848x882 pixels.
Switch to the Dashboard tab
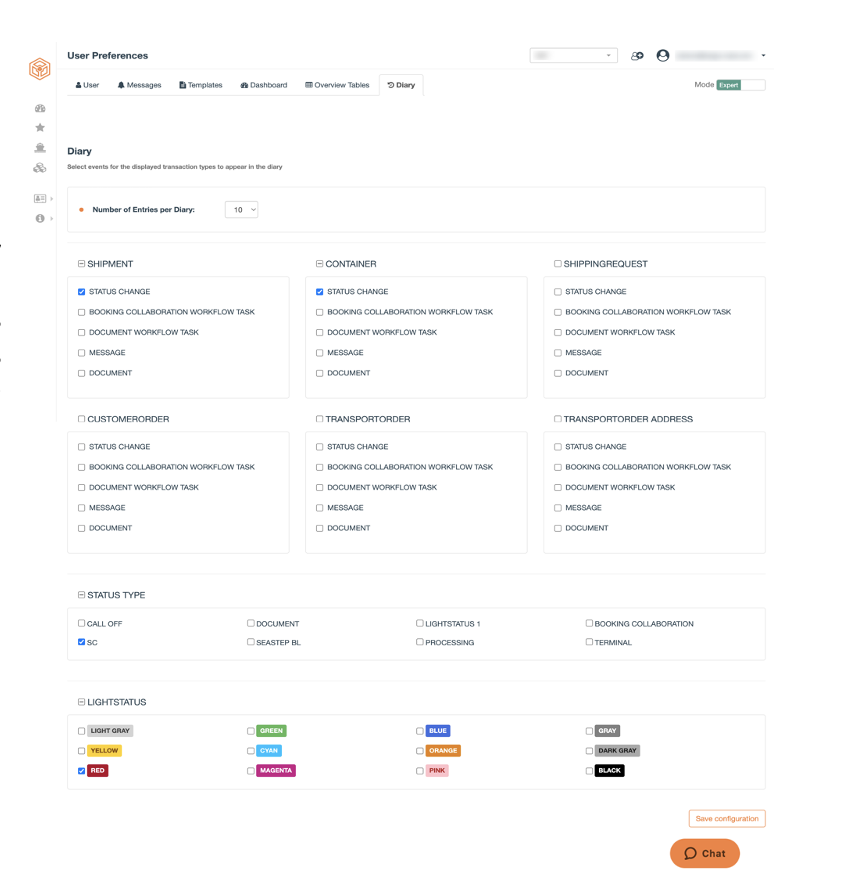(x=264, y=85)
